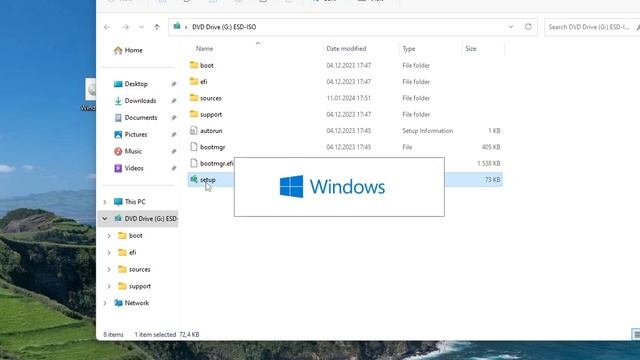Image resolution: width=640 pixels, height=360 pixels.
Task: Expand efi folder in navigation tree
Action: click(109, 253)
